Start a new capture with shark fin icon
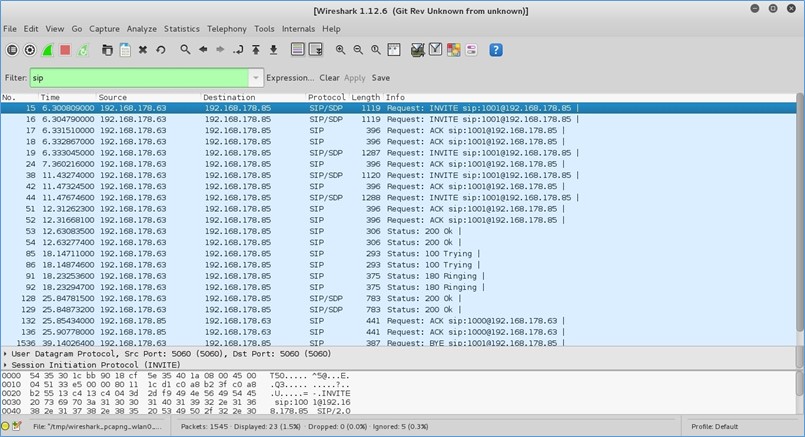Viewport: 805px width, 437px height. pyautogui.click(x=47, y=50)
